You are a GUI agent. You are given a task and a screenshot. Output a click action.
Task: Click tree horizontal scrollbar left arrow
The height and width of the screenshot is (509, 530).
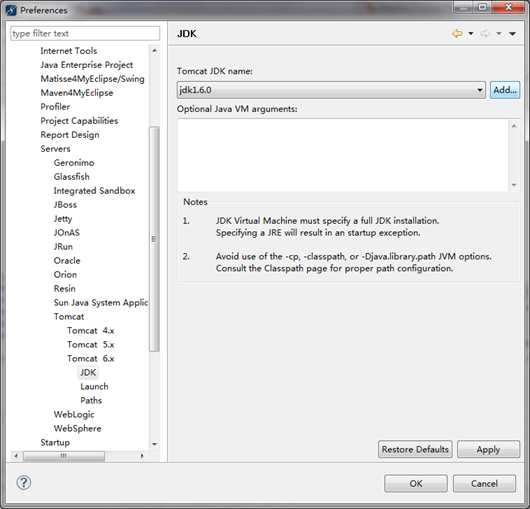pyautogui.click(x=16, y=456)
